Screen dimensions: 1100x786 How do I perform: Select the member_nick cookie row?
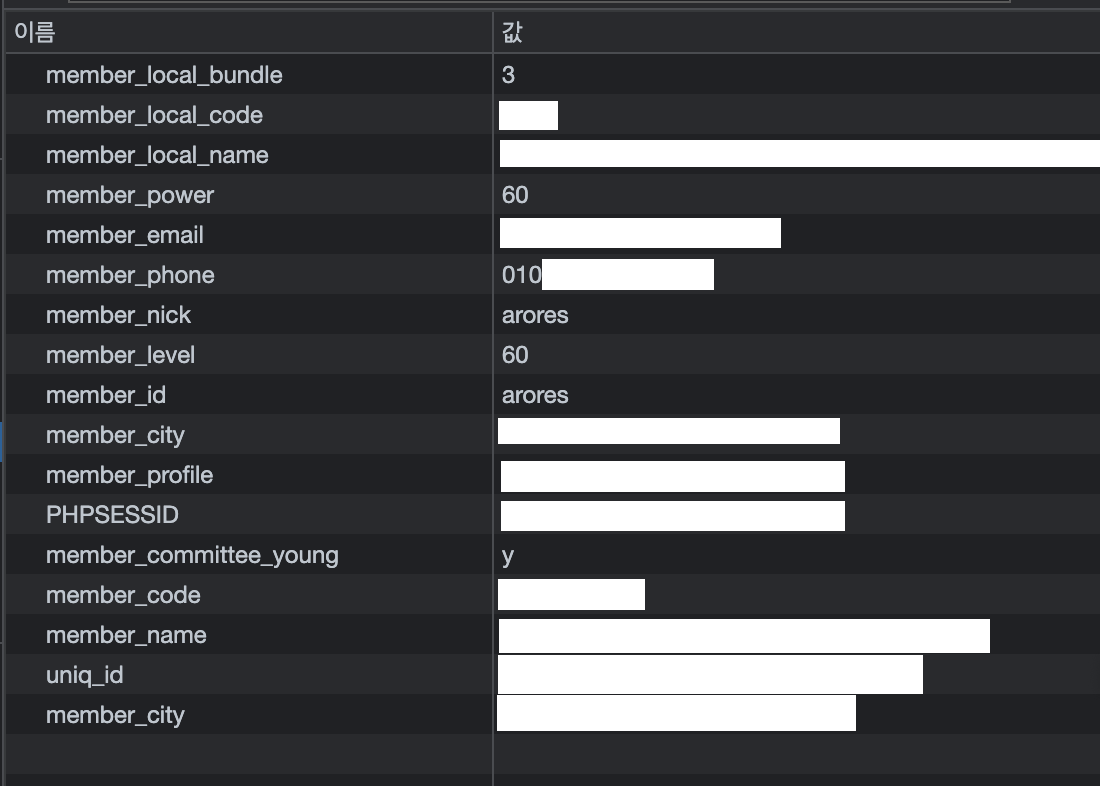[118, 315]
